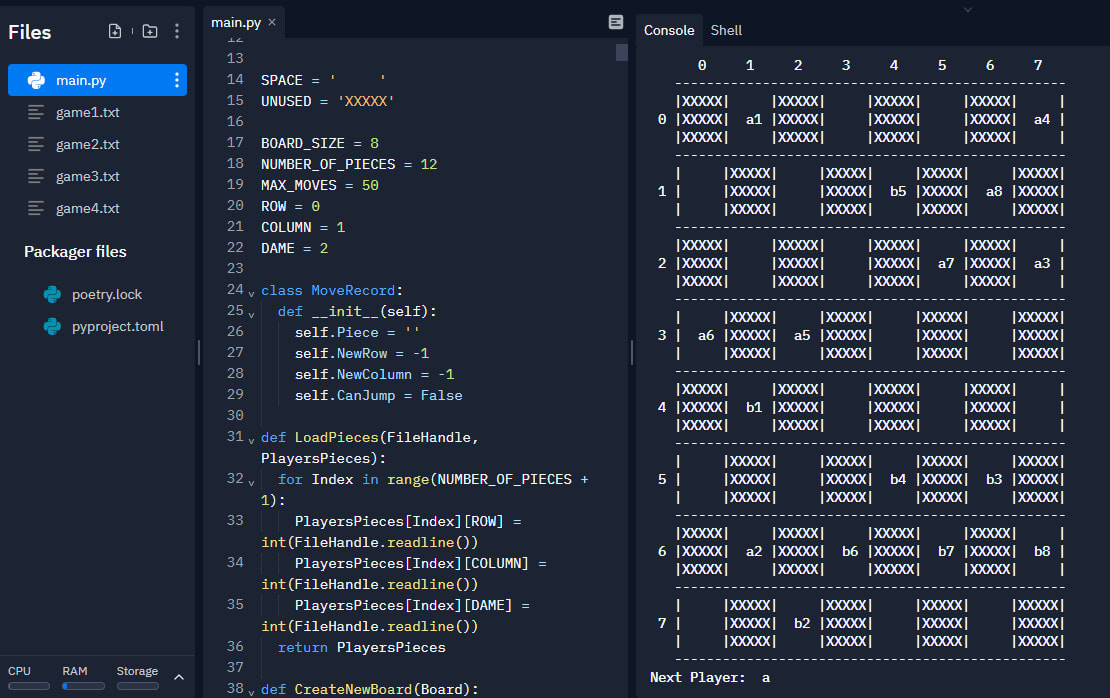This screenshot has width=1110, height=698.
Task: Fold the LoadPieces function at line 31
Action: [251, 439]
